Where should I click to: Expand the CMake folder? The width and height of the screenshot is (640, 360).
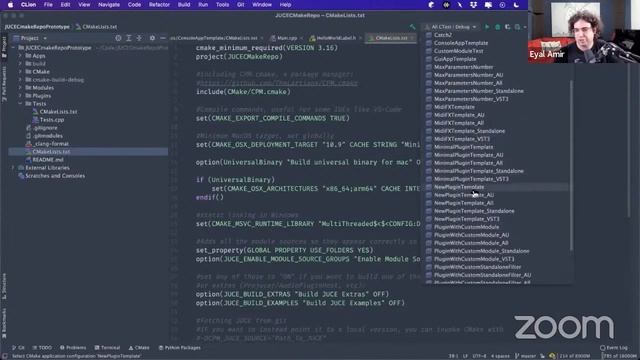(x=20, y=72)
